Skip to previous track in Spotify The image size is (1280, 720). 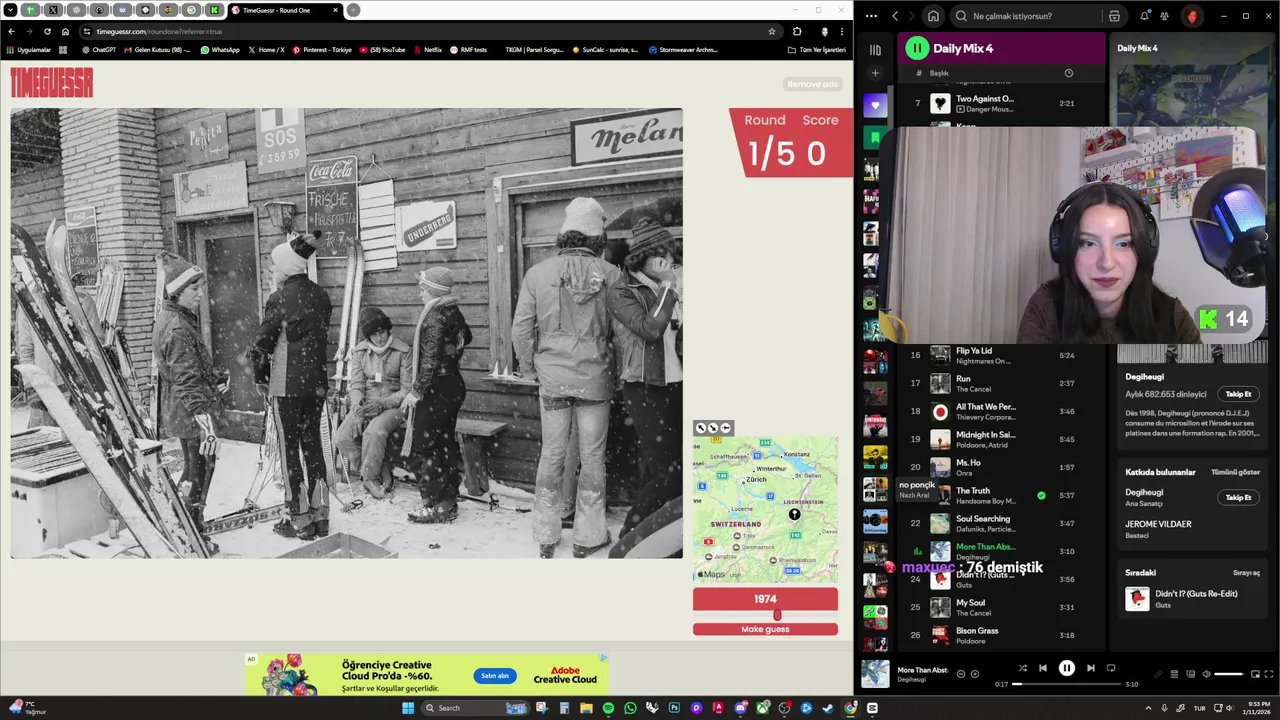1043,668
